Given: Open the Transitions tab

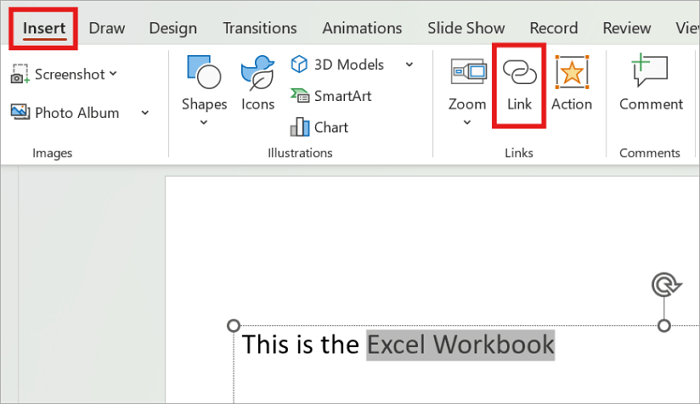Looking at the screenshot, I should (260, 28).
